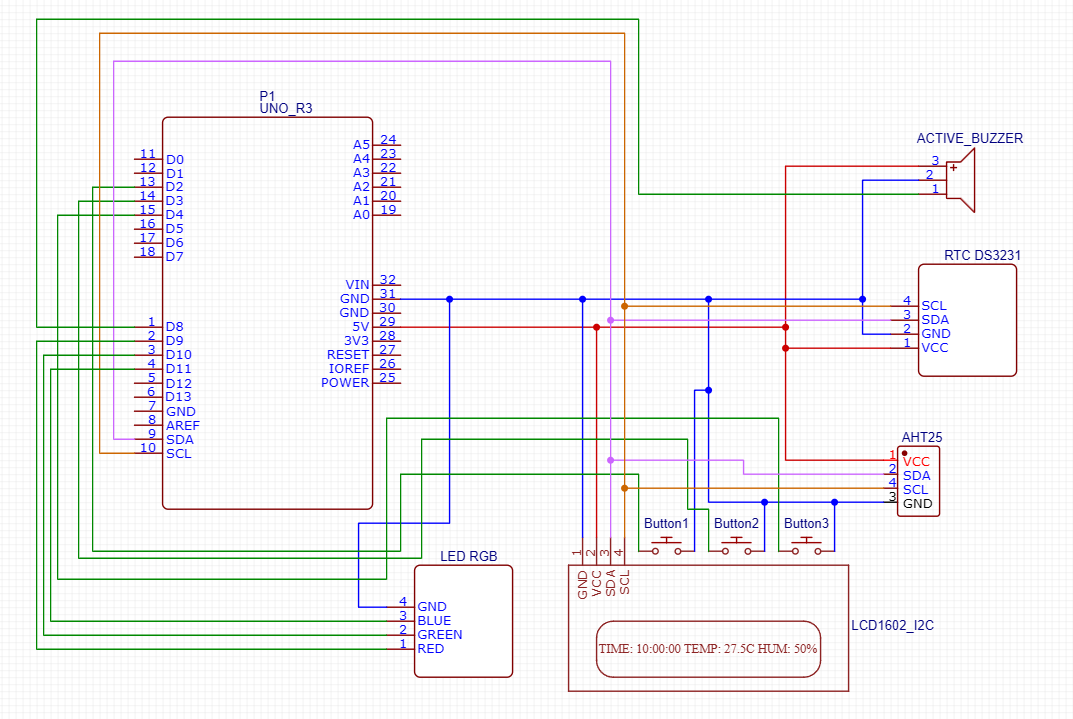Viewport: 1073px width, 719px height.
Task: Select the D3 pin label on UNO
Action: pos(174,200)
